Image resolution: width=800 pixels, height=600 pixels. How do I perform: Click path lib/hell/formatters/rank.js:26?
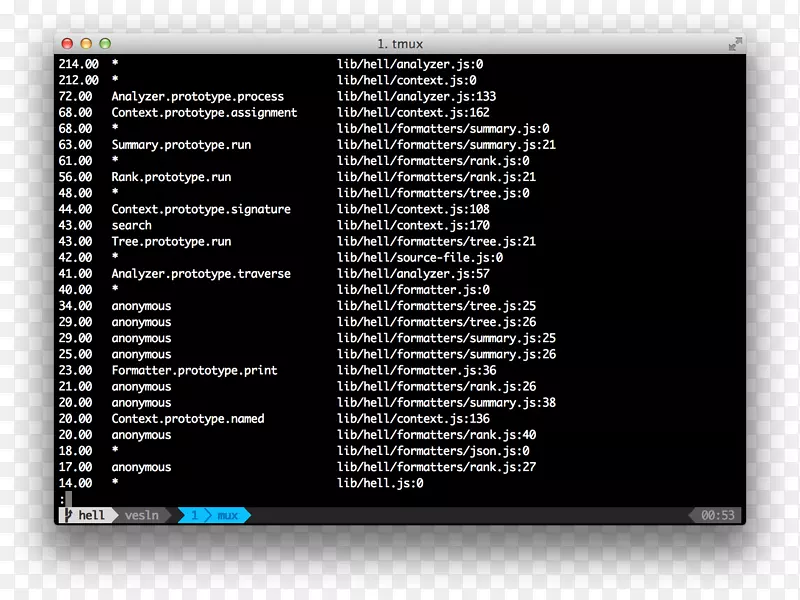pyautogui.click(x=437, y=386)
